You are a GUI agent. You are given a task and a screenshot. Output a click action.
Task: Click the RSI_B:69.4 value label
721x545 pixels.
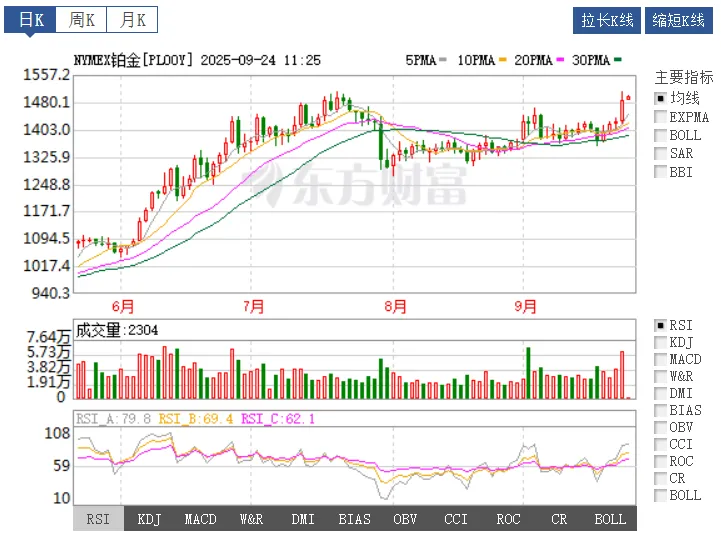(x=196, y=419)
